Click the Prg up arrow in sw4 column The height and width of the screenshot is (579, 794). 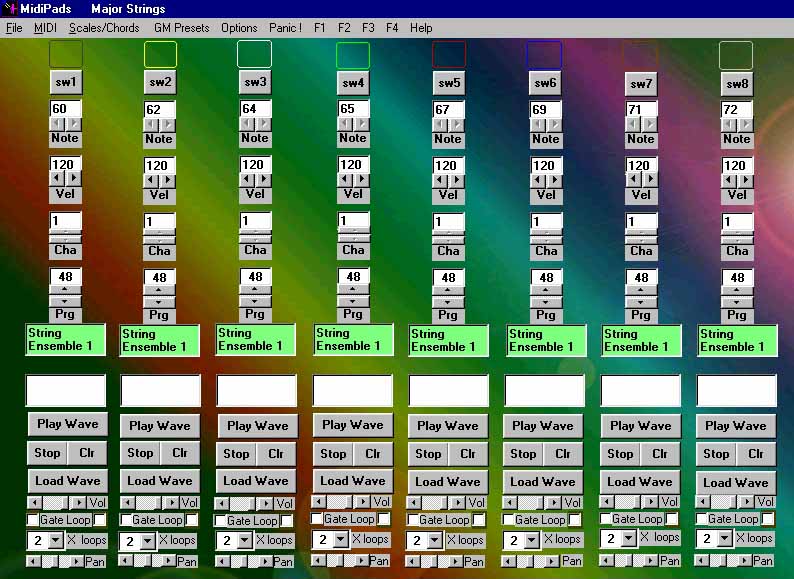(x=353, y=290)
